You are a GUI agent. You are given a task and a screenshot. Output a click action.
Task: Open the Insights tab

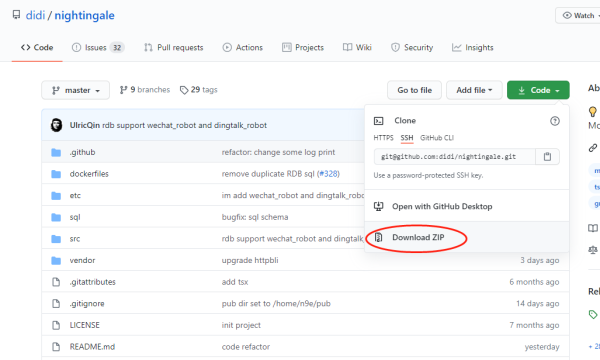(473, 47)
